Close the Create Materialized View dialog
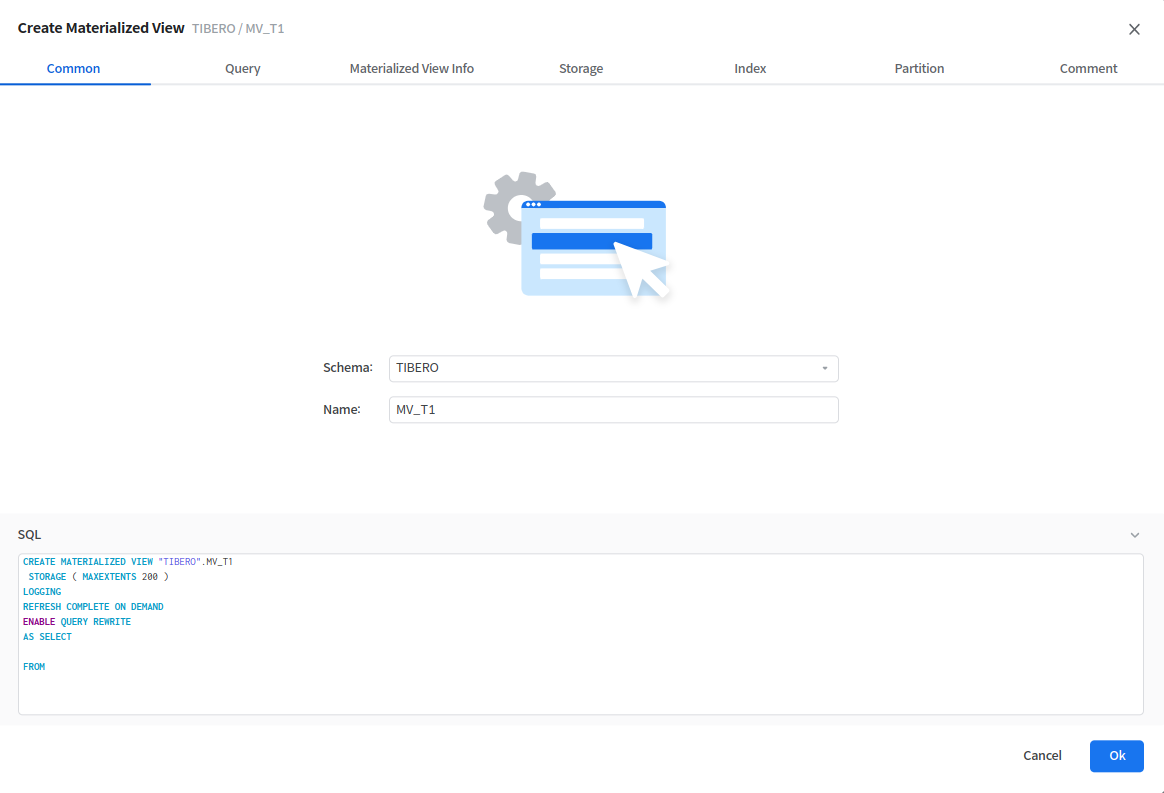Viewport: 1164px width, 793px height. point(1134,29)
